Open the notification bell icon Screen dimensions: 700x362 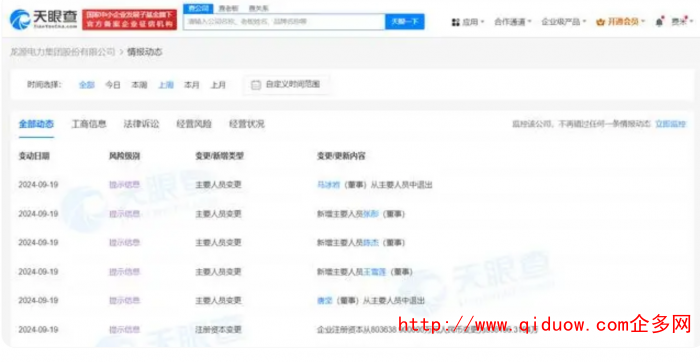pyautogui.click(x=659, y=22)
